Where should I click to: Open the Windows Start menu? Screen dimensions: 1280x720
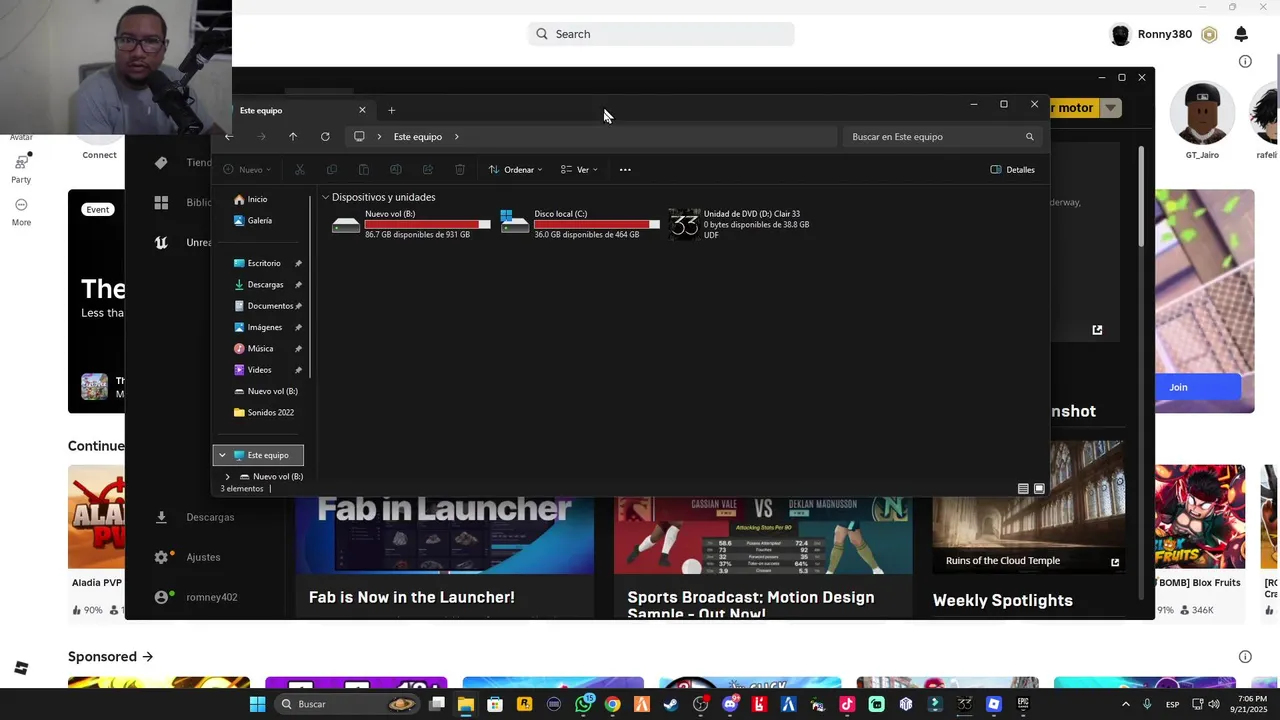tap(257, 704)
